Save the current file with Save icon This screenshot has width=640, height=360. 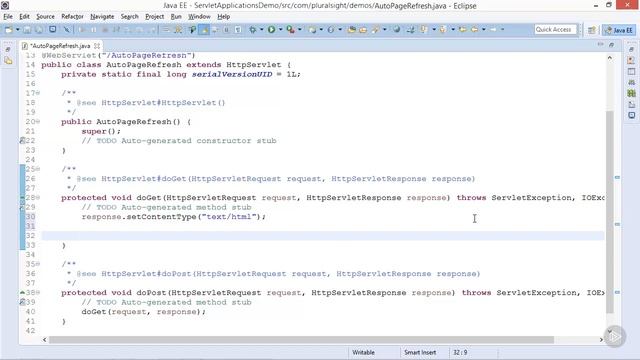pos(27,30)
